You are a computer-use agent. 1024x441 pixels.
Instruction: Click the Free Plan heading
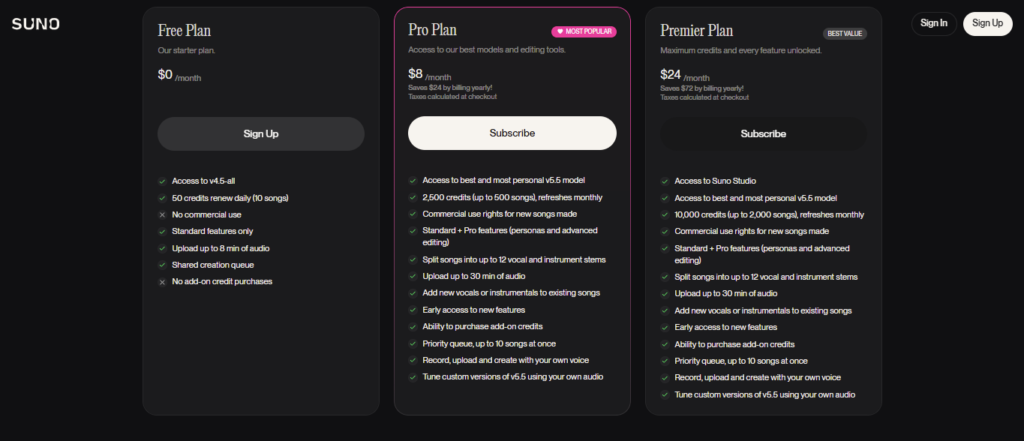(184, 30)
